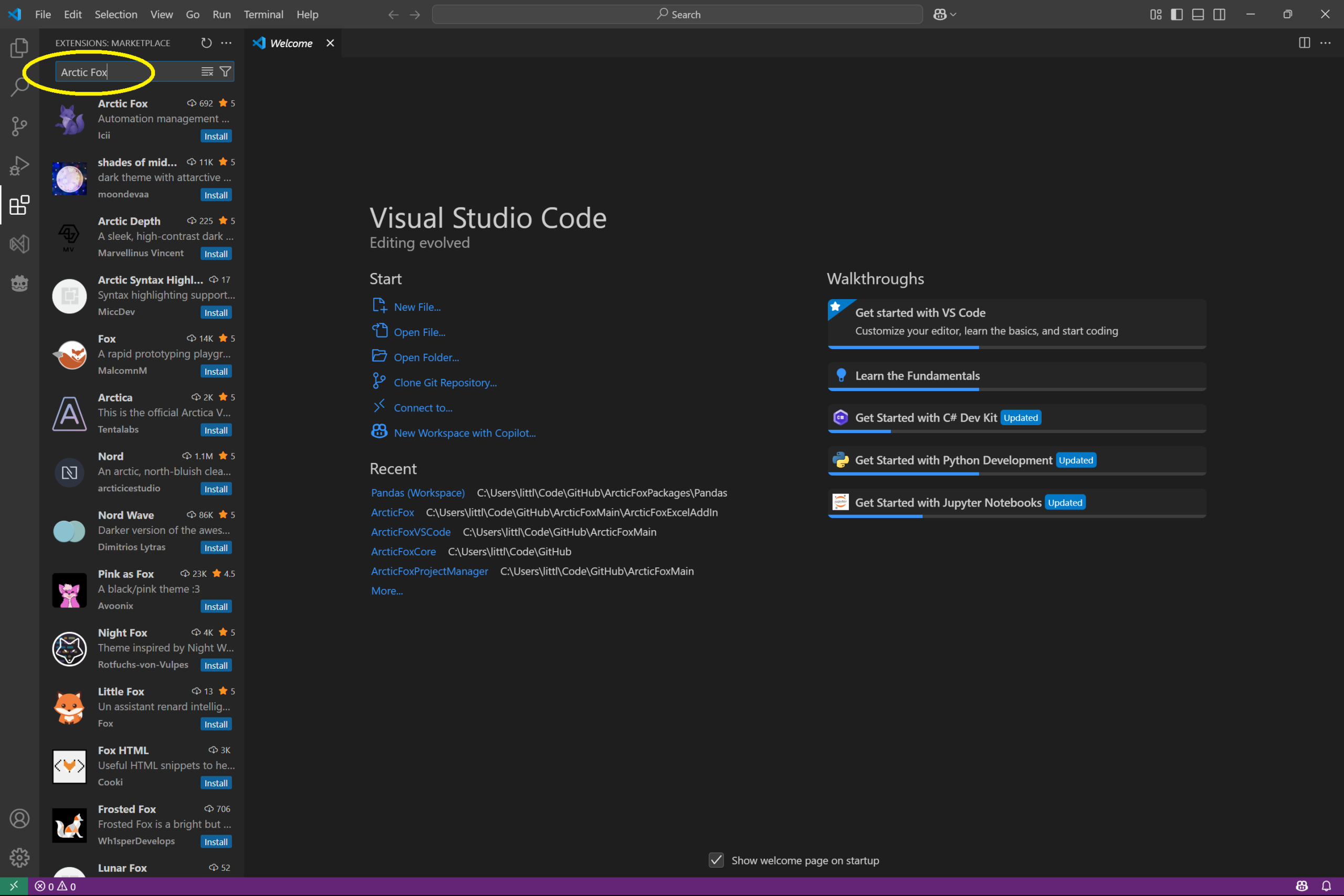
Task: Open the Explorer view in activity bar
Action: coord(19,49)
